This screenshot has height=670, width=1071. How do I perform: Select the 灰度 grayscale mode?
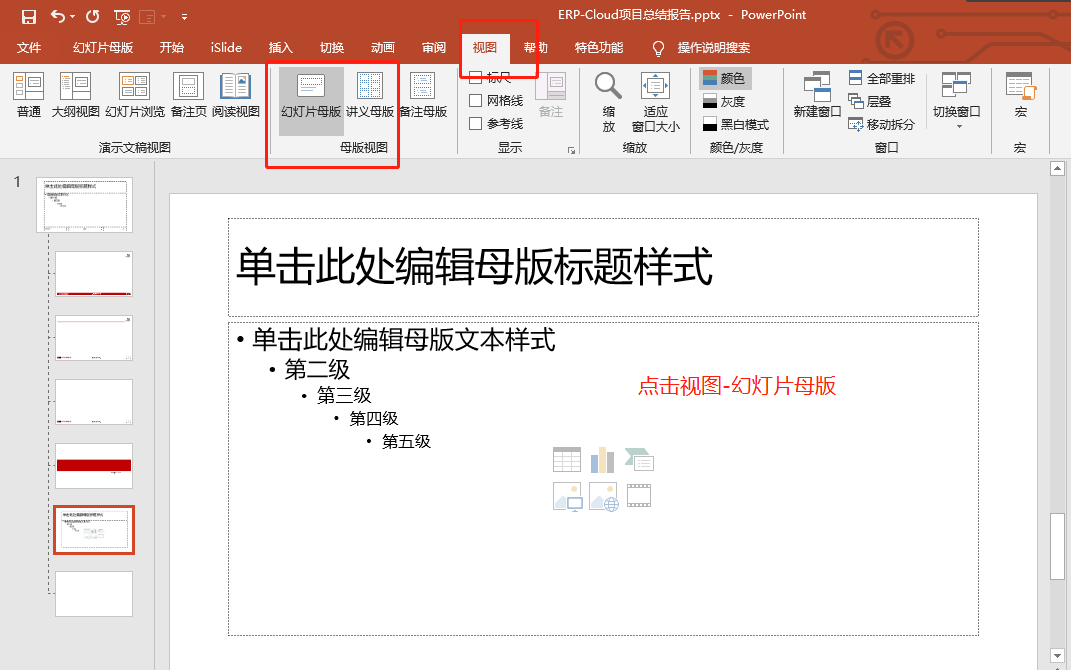click(724, 102)
